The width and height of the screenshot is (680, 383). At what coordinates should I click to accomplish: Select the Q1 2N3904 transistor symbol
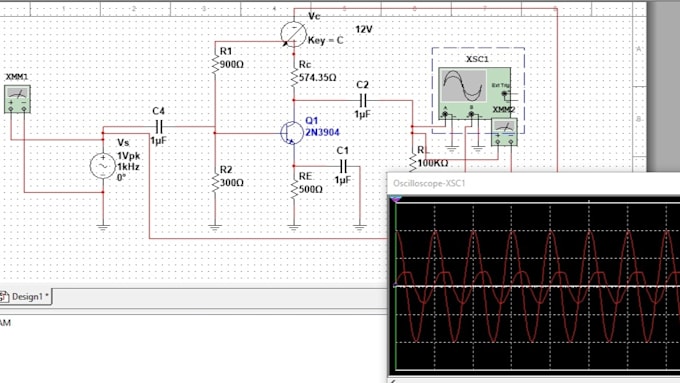pos(292,133)
